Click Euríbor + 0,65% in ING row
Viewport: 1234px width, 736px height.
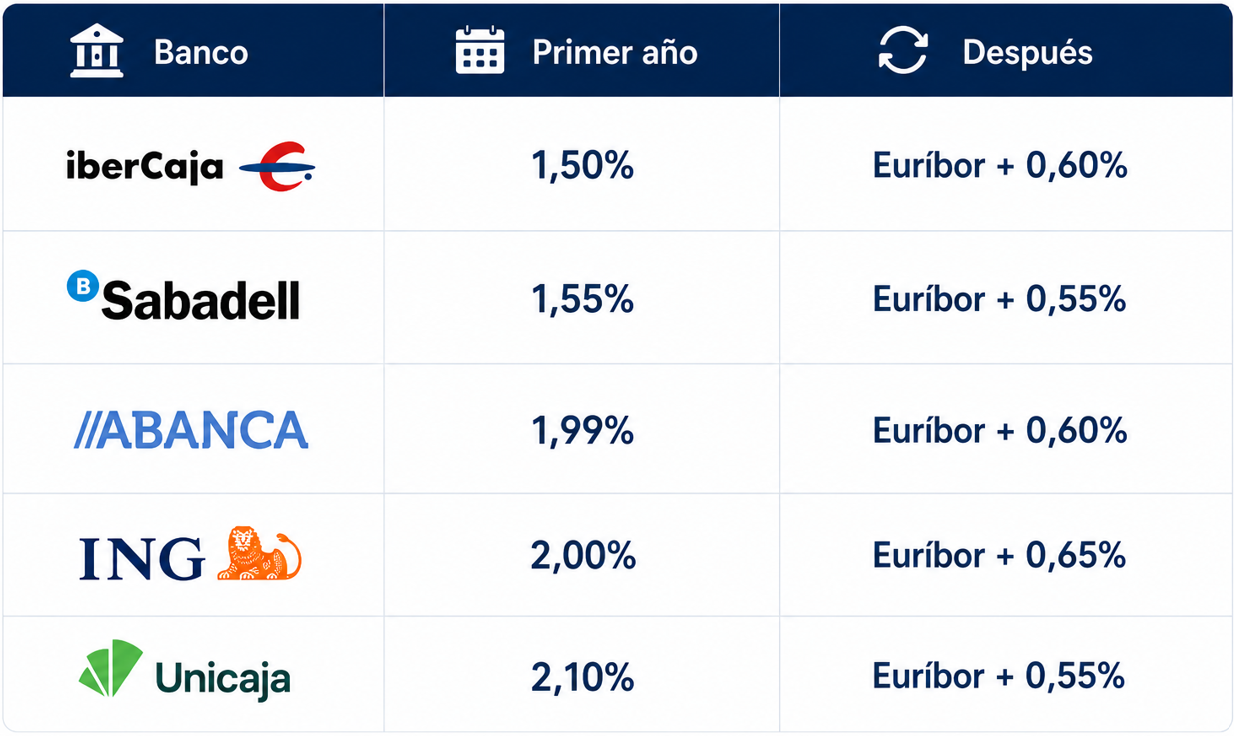[x=1000, y=554]
